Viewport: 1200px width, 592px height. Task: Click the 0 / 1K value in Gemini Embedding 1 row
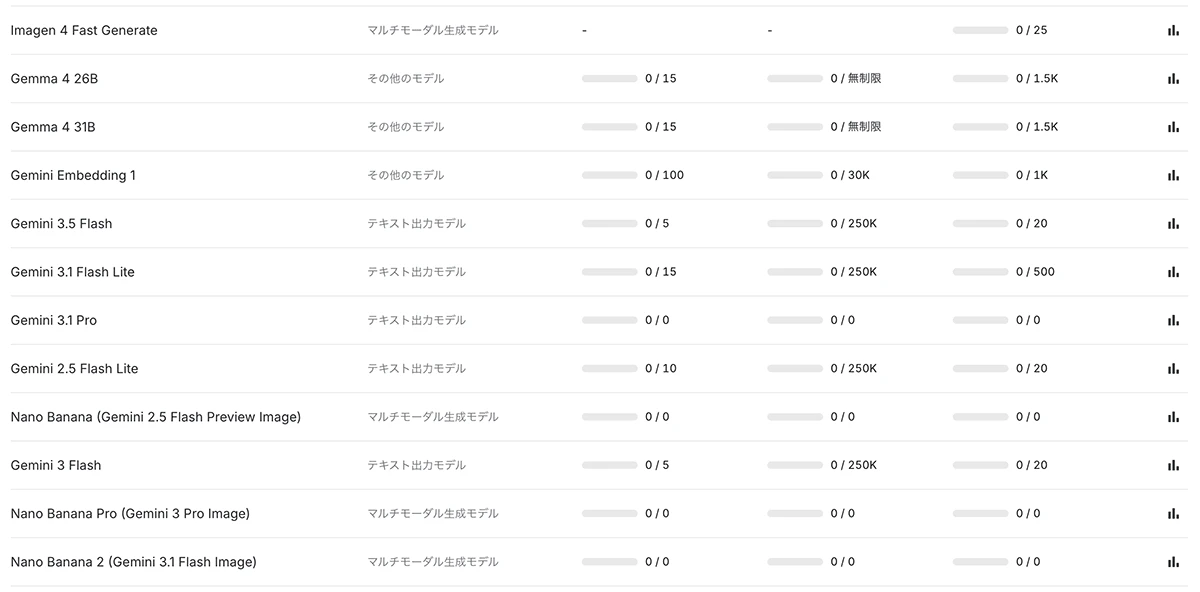pos(1032,175)
